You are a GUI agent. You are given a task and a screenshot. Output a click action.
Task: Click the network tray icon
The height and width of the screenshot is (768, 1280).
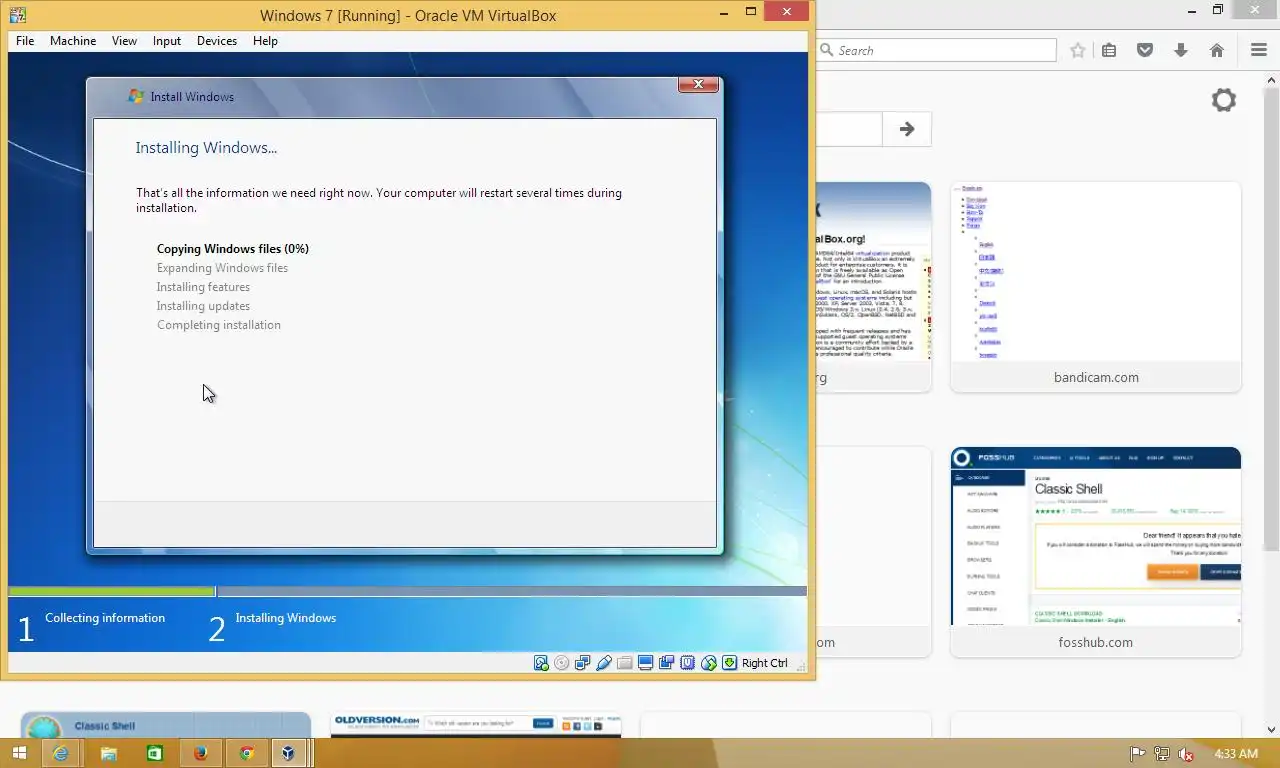pyautogui.click(x=1161, y=754)
